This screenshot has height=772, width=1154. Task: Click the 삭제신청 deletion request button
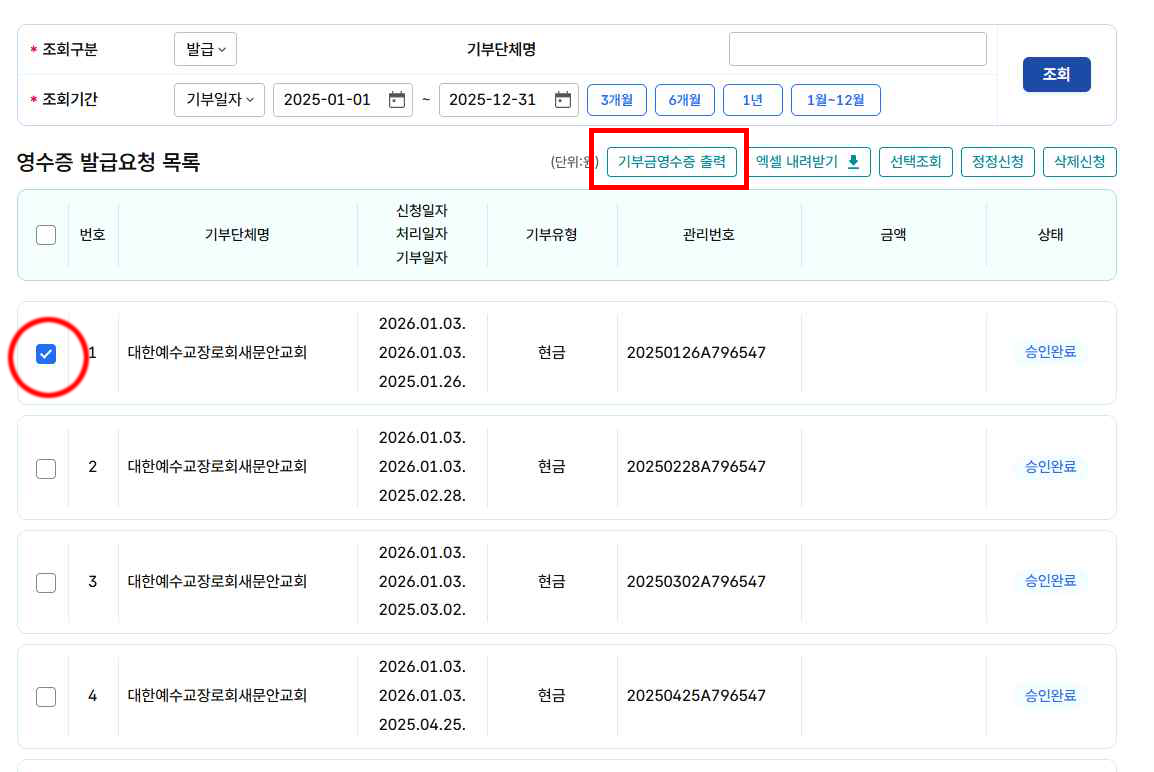(x=1079, y=162)
